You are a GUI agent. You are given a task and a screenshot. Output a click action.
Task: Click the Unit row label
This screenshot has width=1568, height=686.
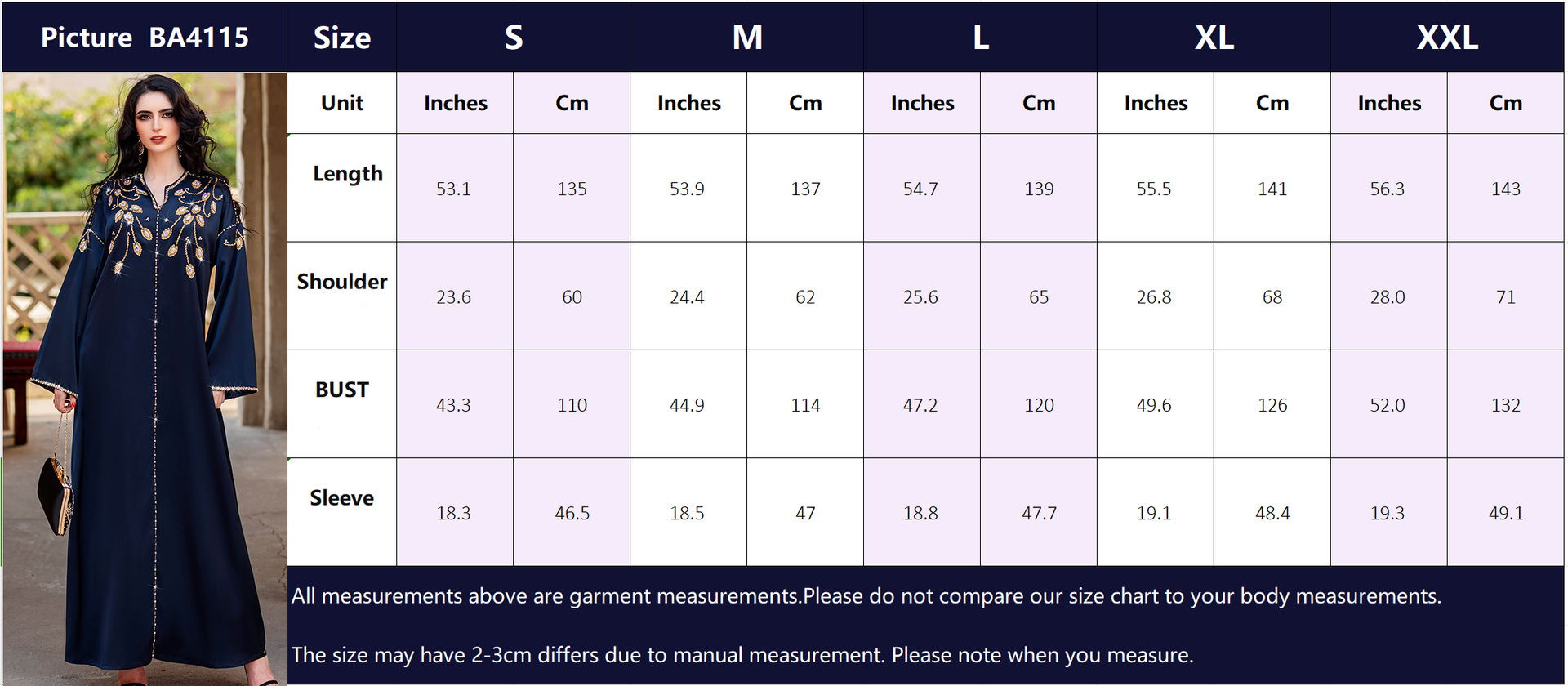[x=342, y=103]
